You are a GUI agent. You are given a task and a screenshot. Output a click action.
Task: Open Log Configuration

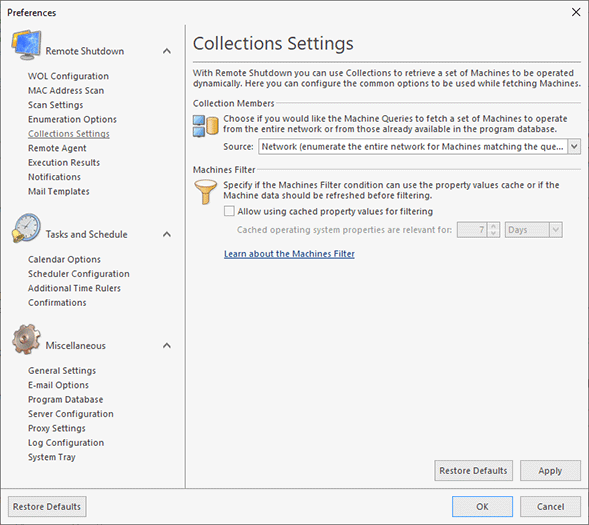[66, 443]
